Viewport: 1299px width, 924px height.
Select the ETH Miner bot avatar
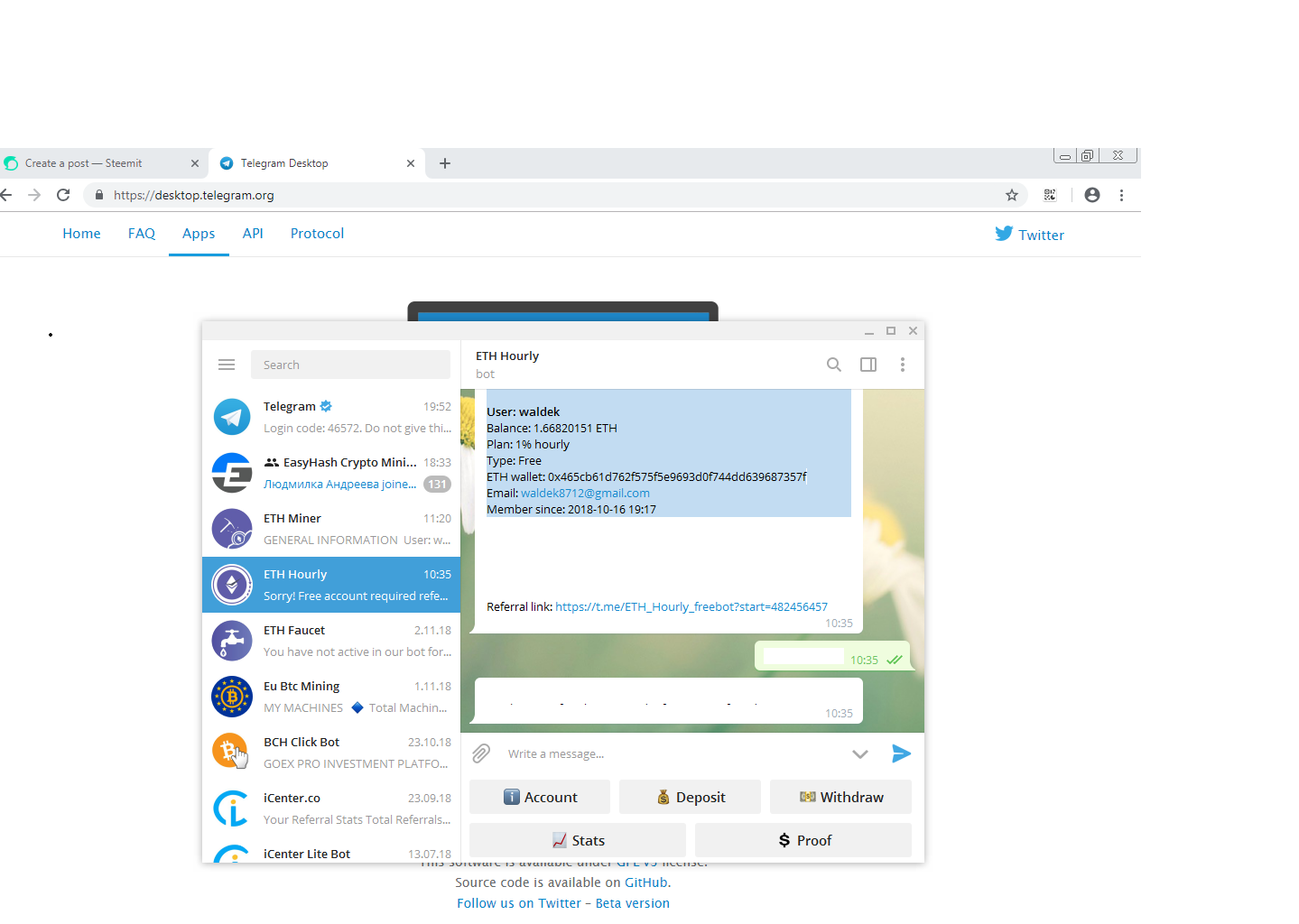[x=232, y=529]
